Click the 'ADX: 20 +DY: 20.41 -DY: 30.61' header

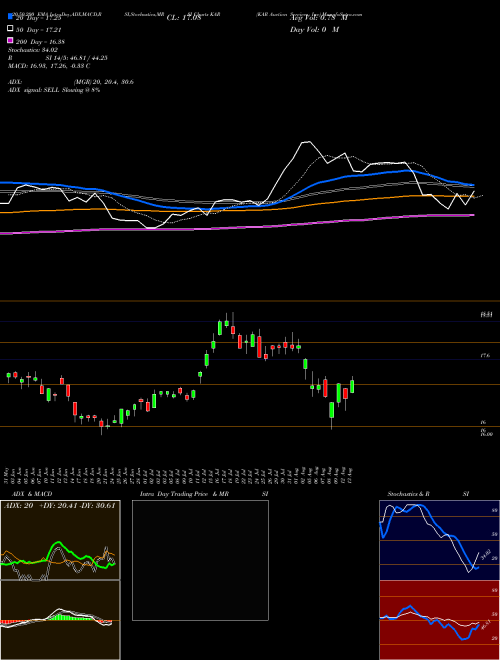point(59,506)
